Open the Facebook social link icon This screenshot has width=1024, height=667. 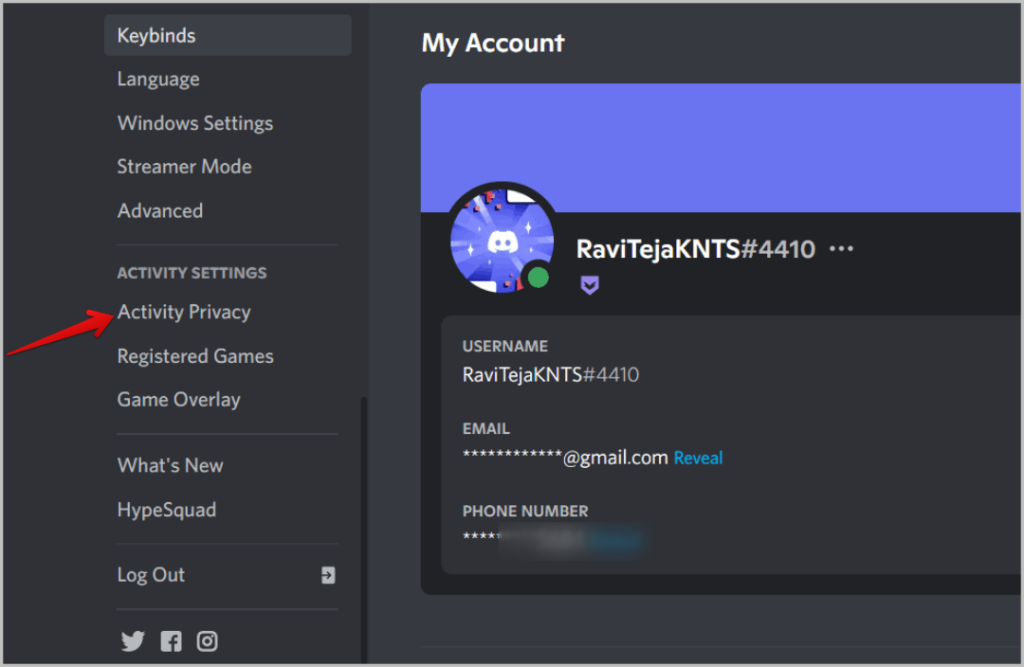(171, 642)
